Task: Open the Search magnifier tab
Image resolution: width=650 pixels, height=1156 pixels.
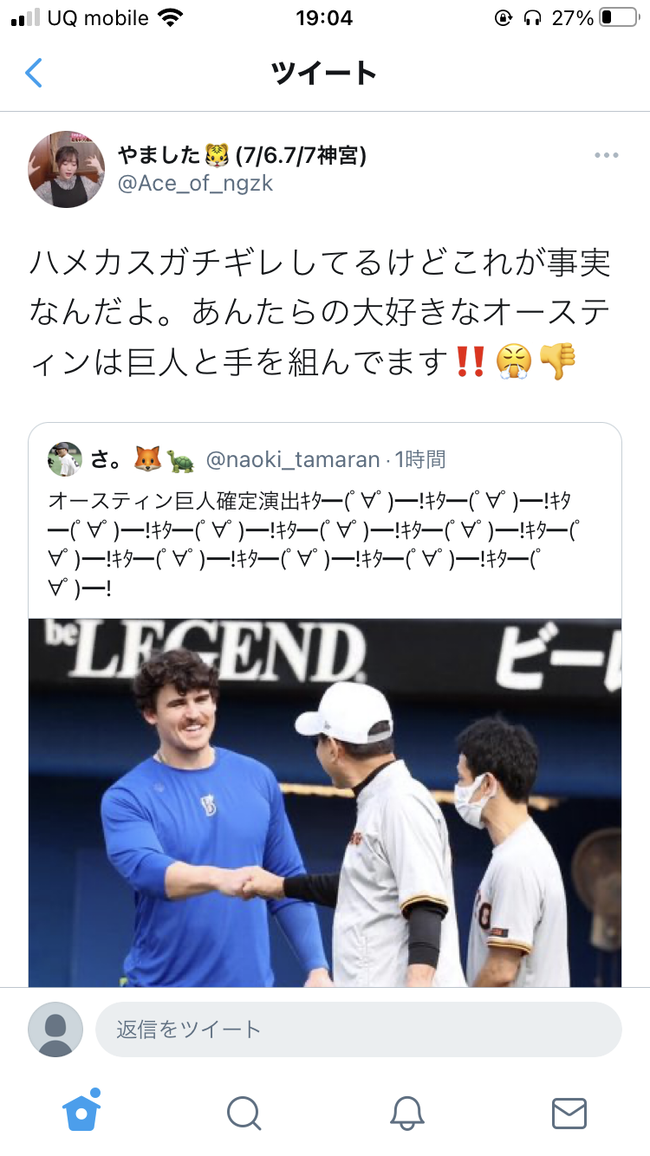Action: pyautogui.click(x=244, y=1113)
